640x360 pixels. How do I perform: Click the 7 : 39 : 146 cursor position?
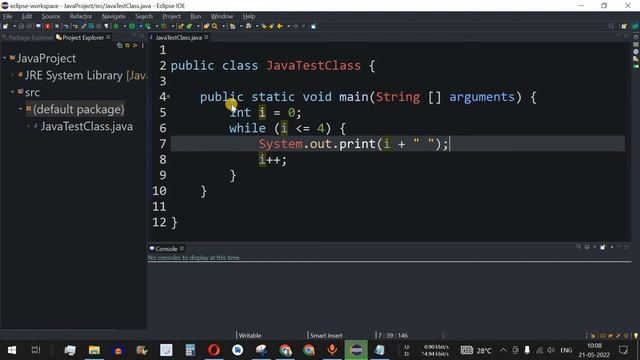point(393,336)
